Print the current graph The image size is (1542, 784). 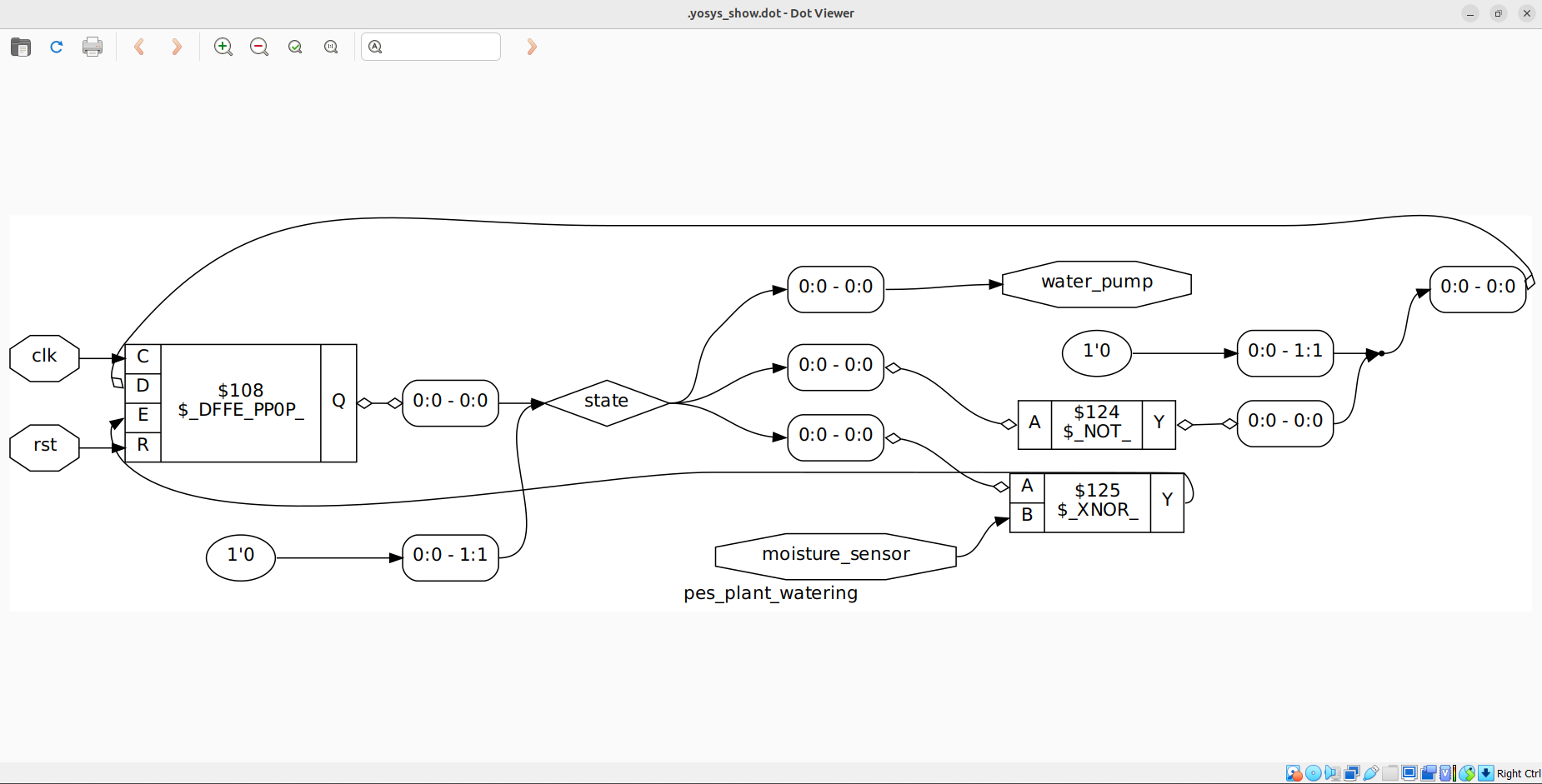click(x=93, y=47)
